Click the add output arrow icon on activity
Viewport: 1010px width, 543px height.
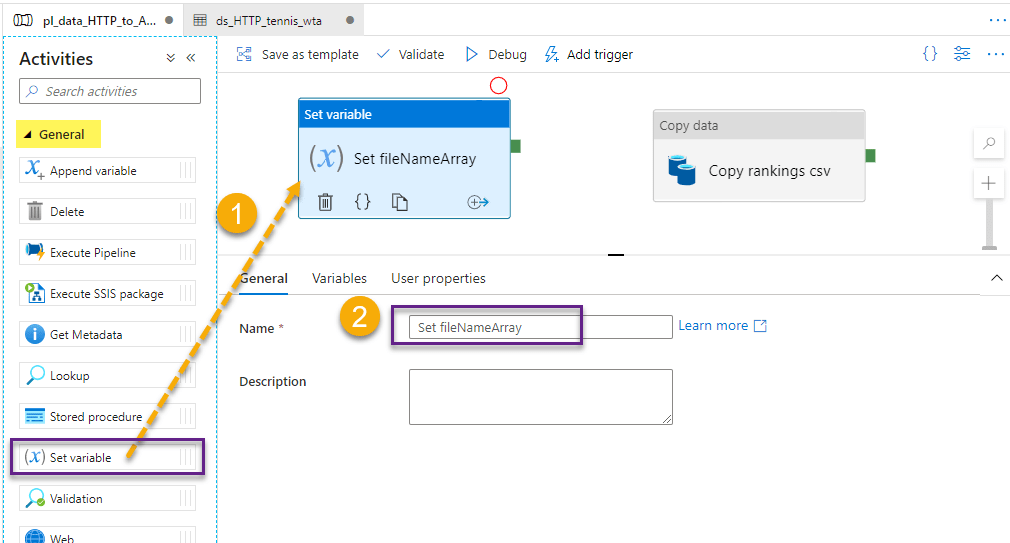pos(477,202)
